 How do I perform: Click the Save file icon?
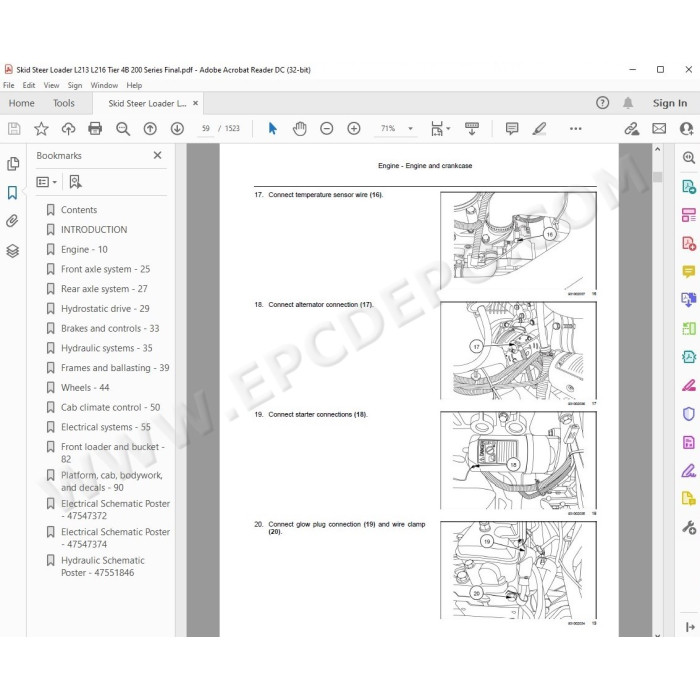tap(14, 129)
